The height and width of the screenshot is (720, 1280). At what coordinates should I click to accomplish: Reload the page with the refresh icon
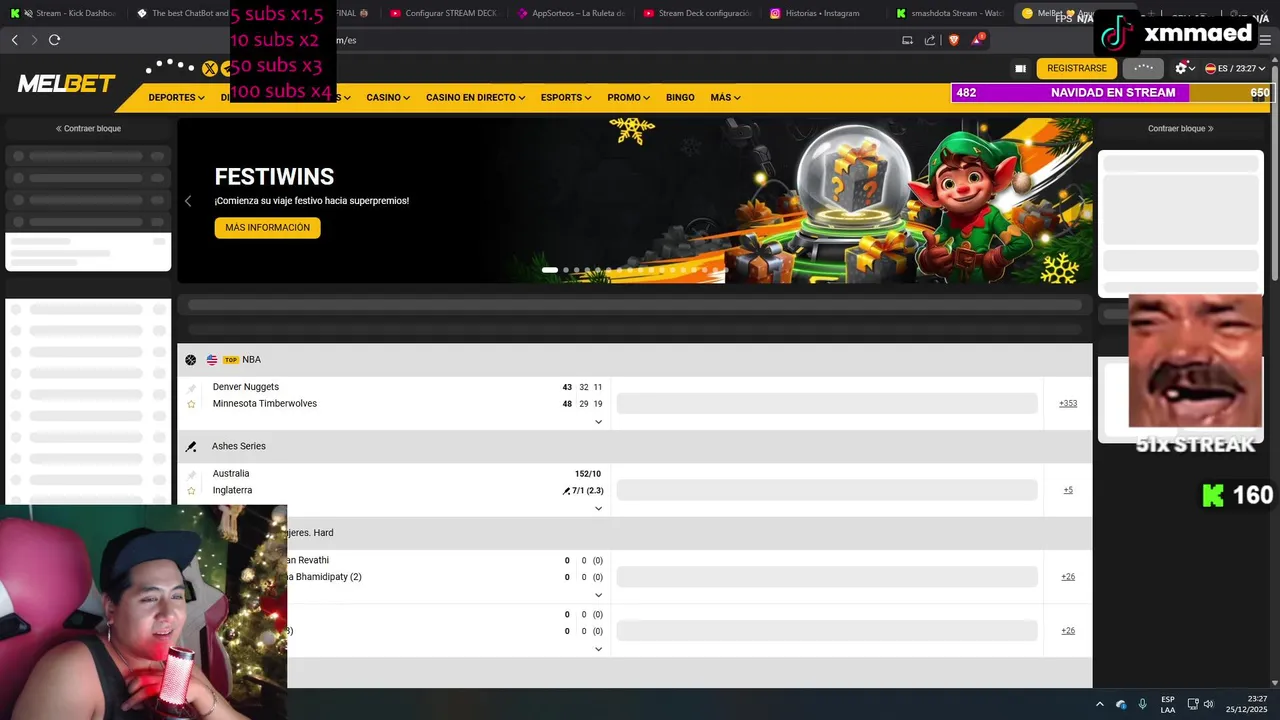[x=54, y=40]
